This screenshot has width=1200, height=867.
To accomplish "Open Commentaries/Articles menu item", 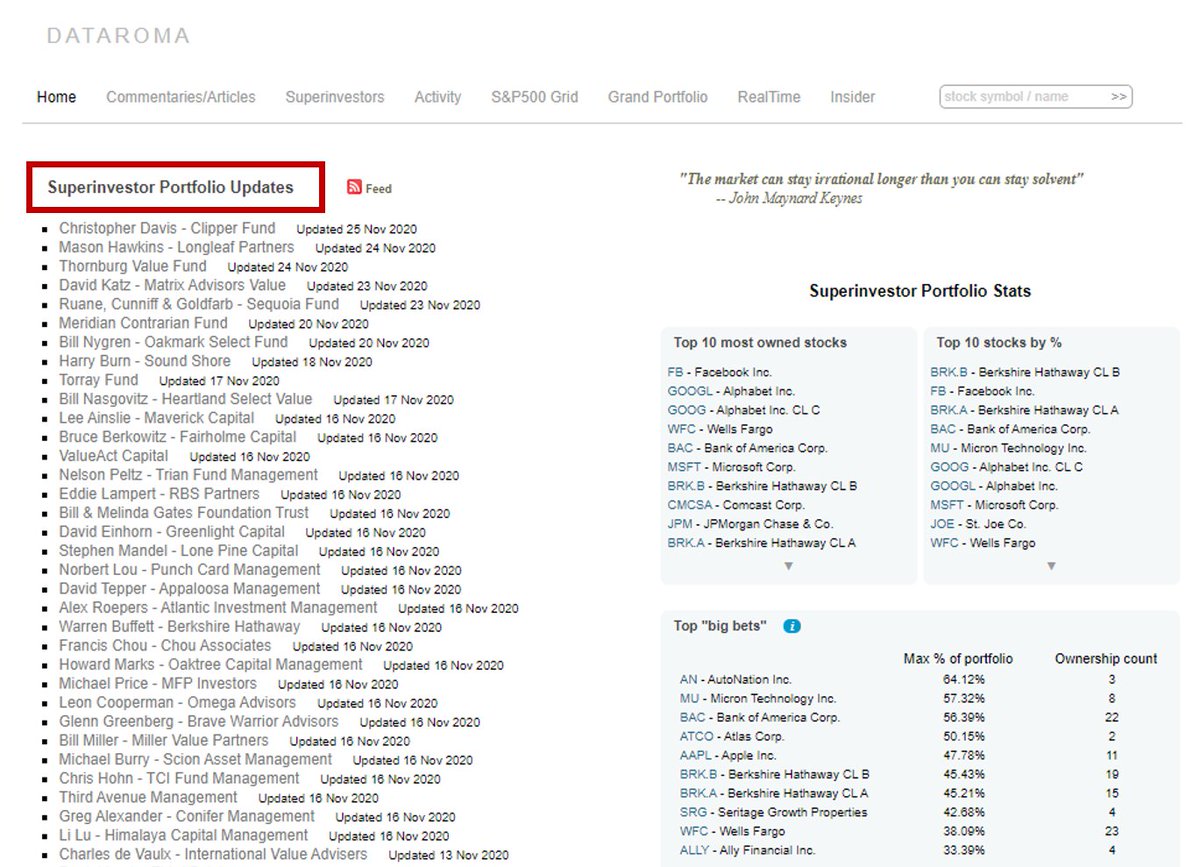I will 181,97.
